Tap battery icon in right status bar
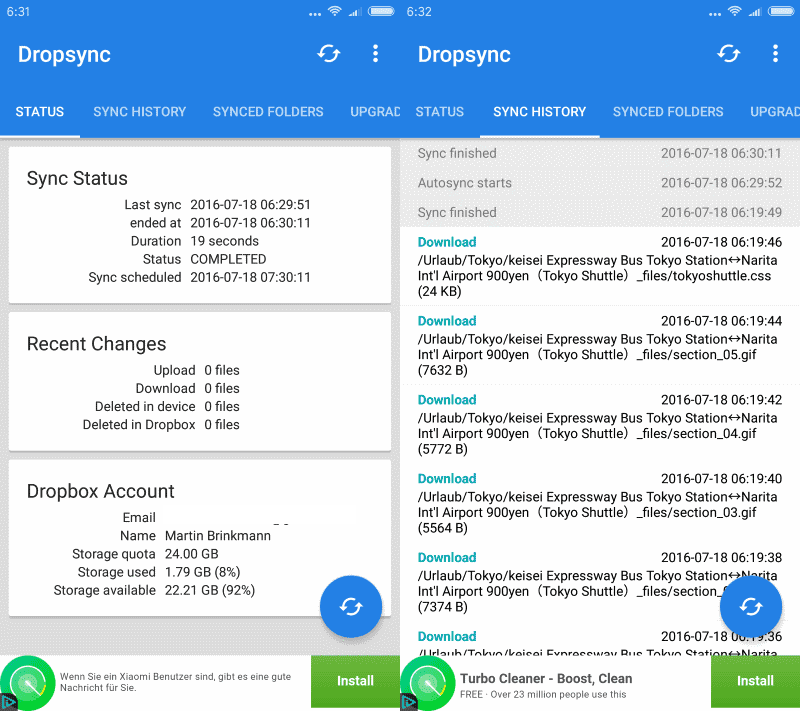Screen dimensions: 800x711 [x=781, y=11]
